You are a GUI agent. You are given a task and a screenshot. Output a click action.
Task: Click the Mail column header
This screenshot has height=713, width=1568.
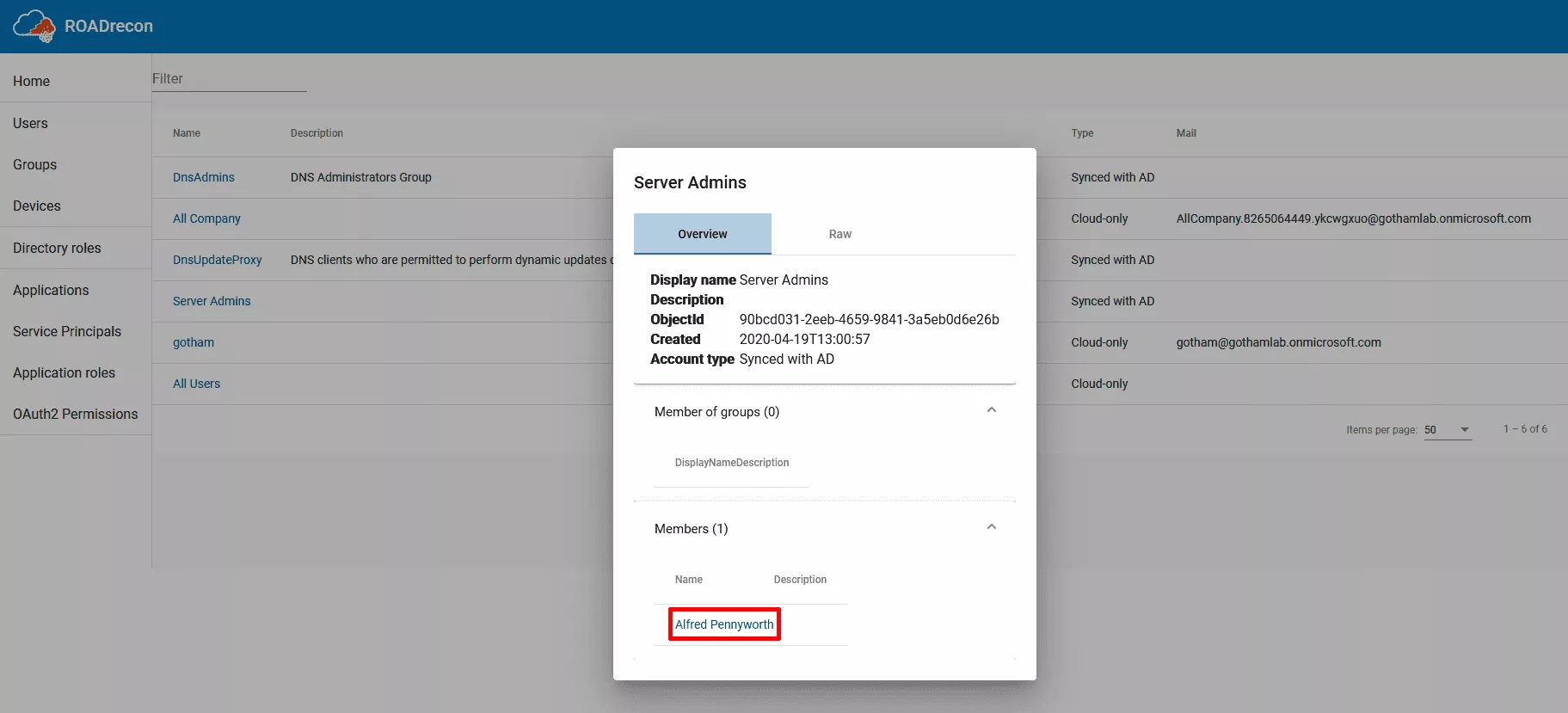[1186, 133]
